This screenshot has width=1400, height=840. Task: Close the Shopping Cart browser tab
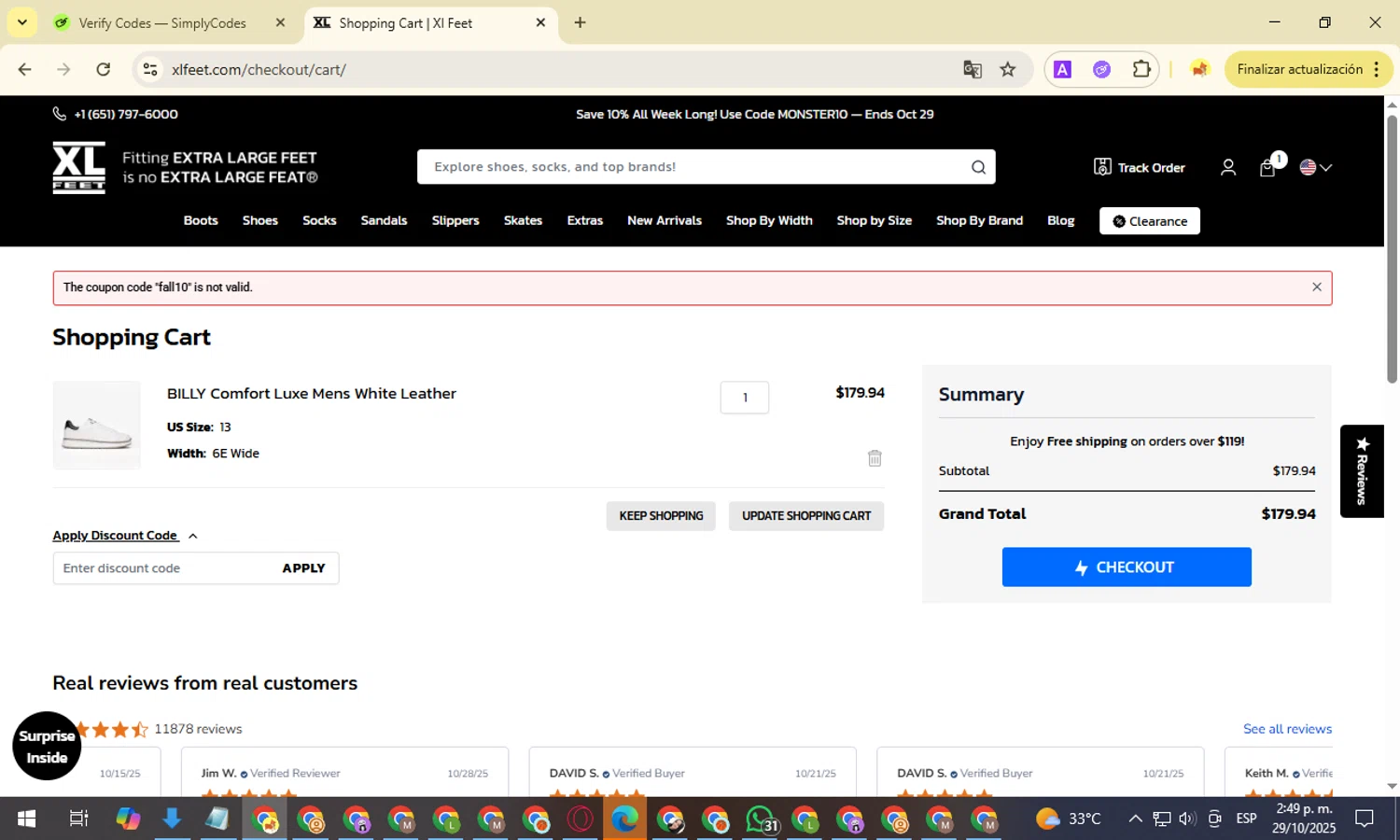[x=540, y=22]
